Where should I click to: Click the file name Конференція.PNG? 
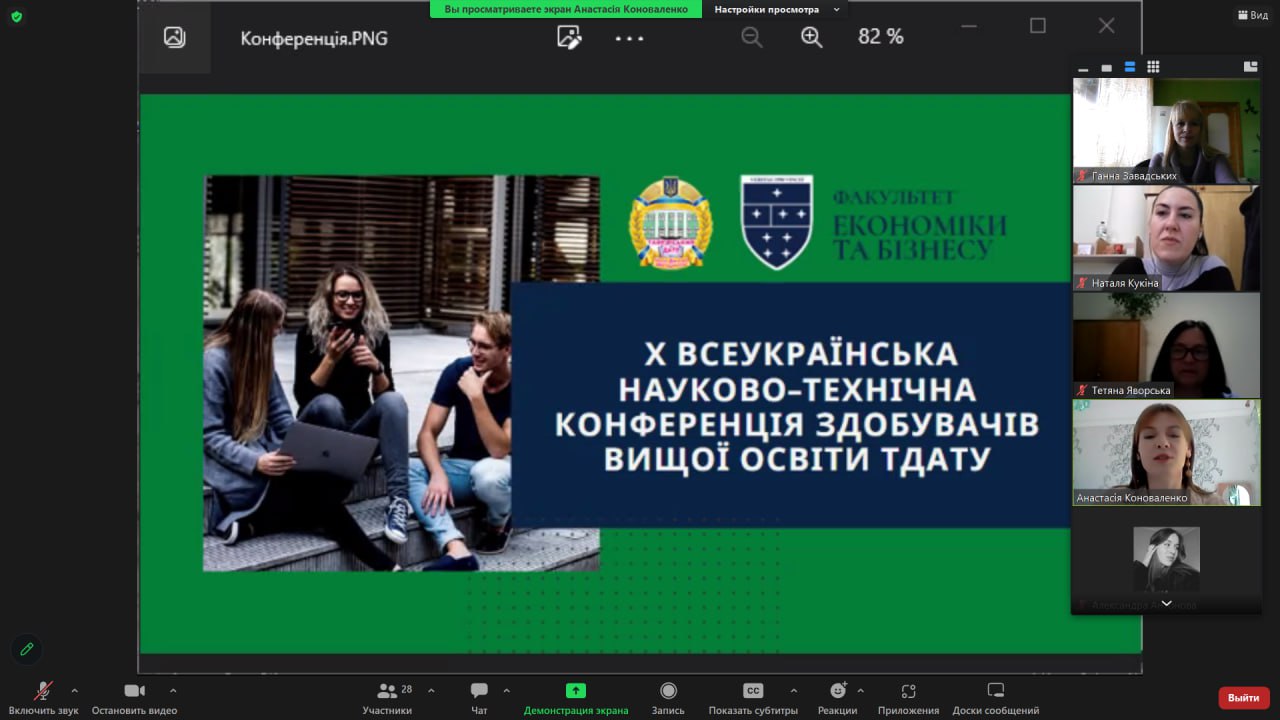pyautogui.click(x=314, y=39)
